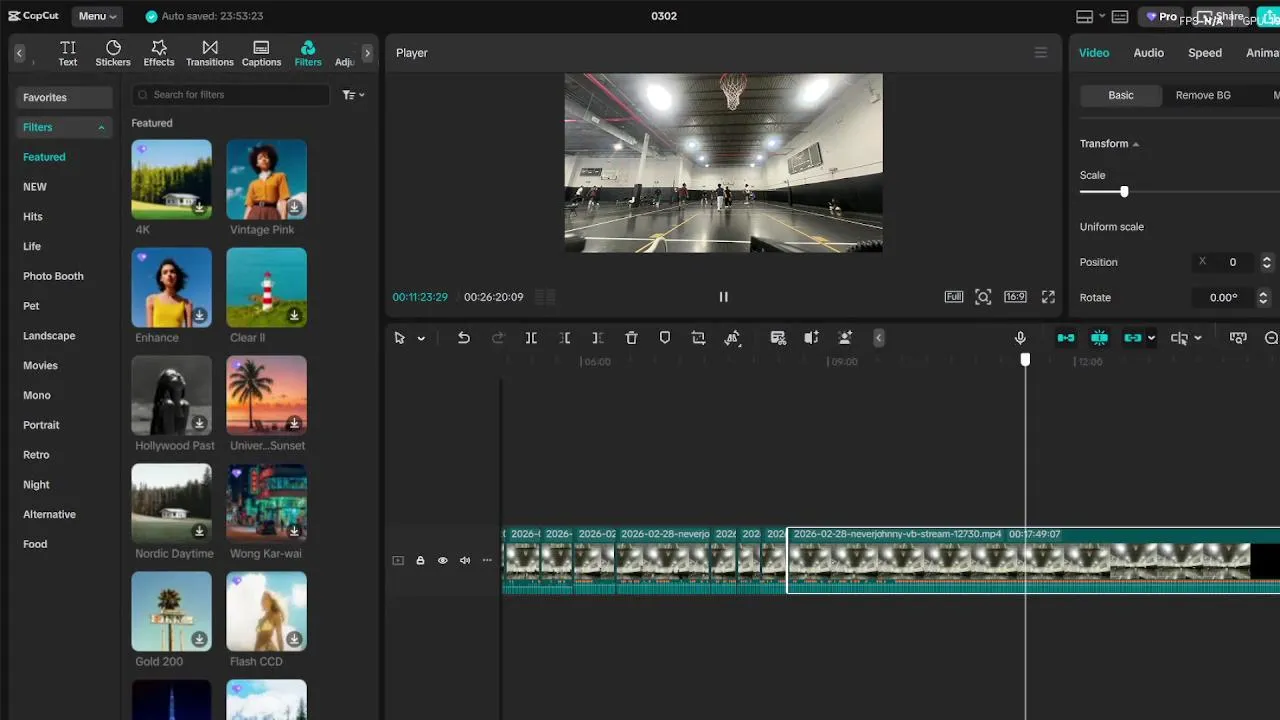Open the filter sort dropdown
1280x720 pixels.
[x=353, y=95]
